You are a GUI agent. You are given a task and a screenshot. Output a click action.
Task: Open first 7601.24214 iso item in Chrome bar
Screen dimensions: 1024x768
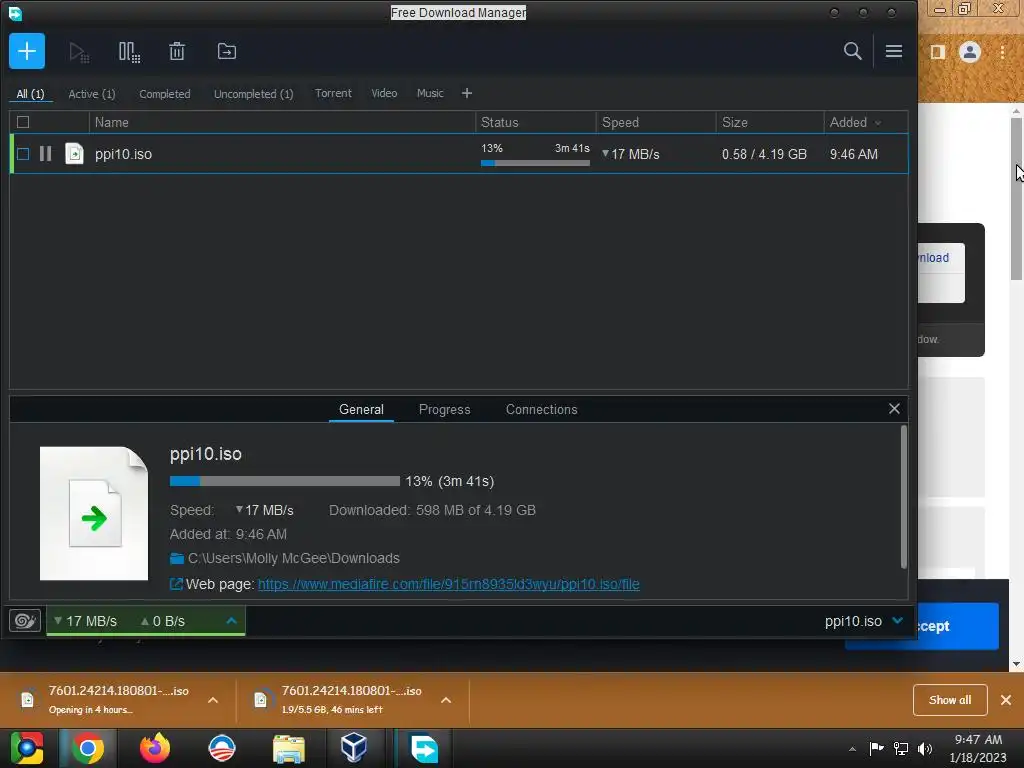(x=118, y=700)
